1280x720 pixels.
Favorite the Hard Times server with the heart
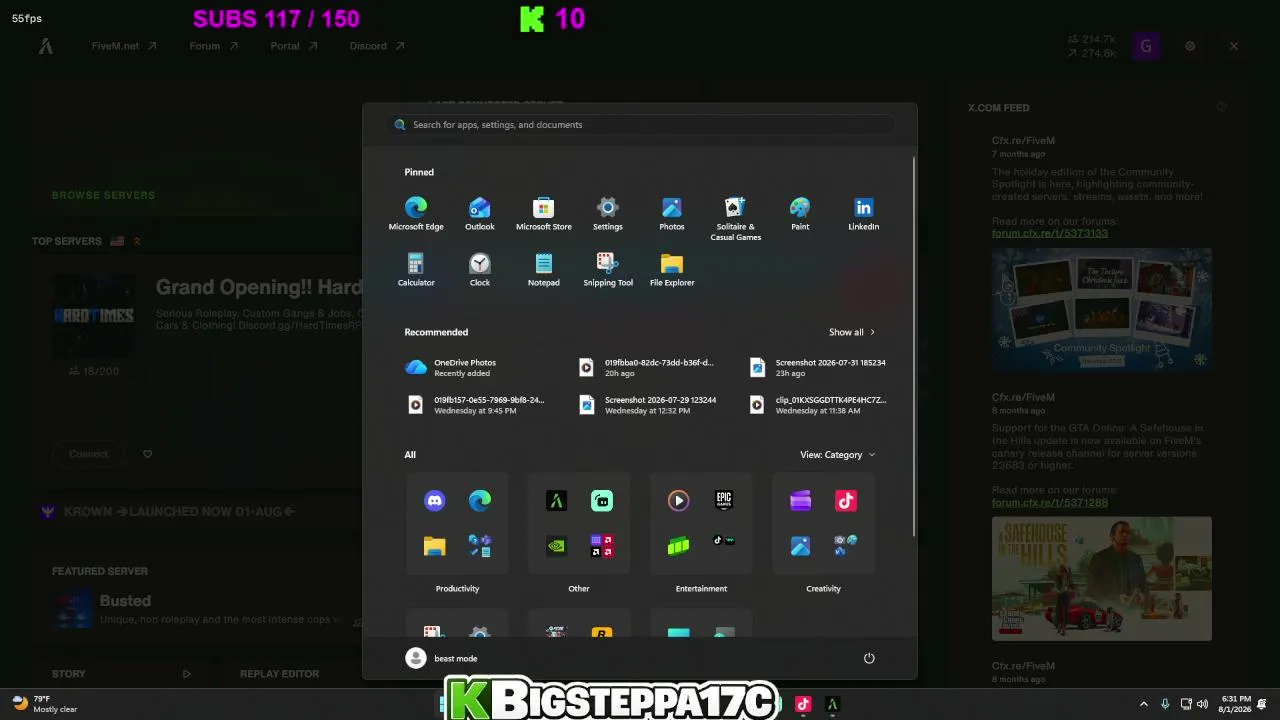coord(147,454)
